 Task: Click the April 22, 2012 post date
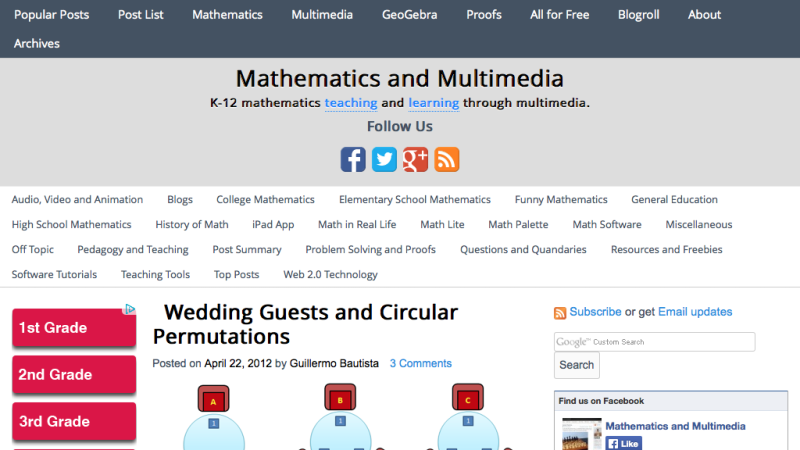pos(238,364)
